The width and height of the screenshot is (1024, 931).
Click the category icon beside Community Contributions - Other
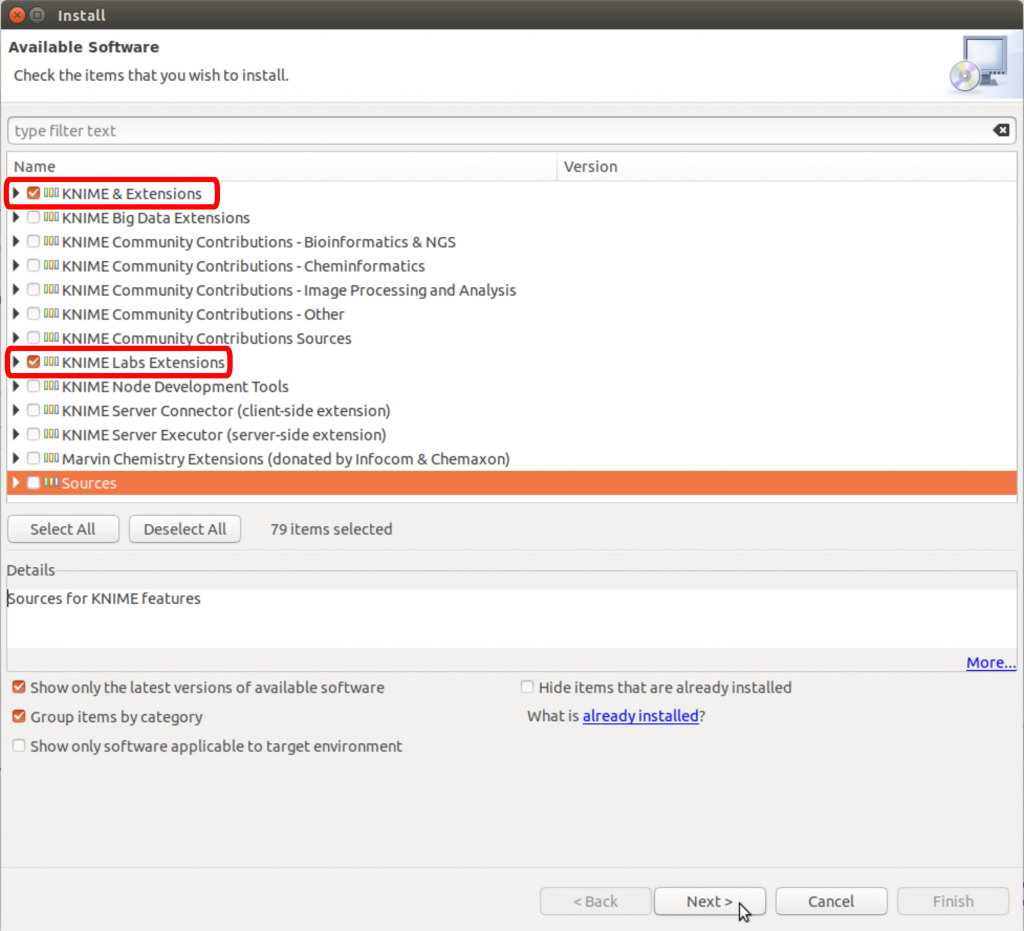51,314
